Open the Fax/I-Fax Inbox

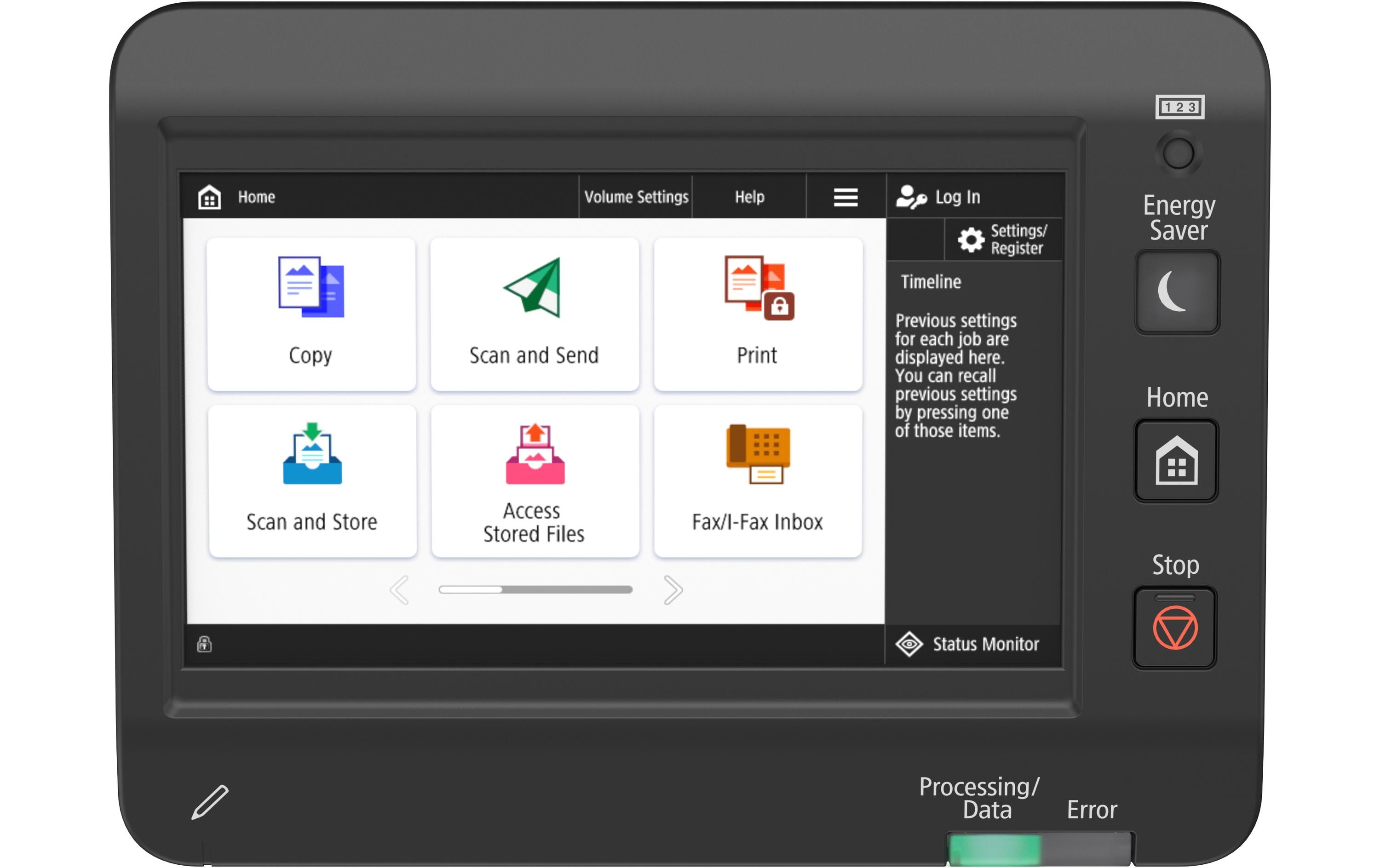point(758,480)
